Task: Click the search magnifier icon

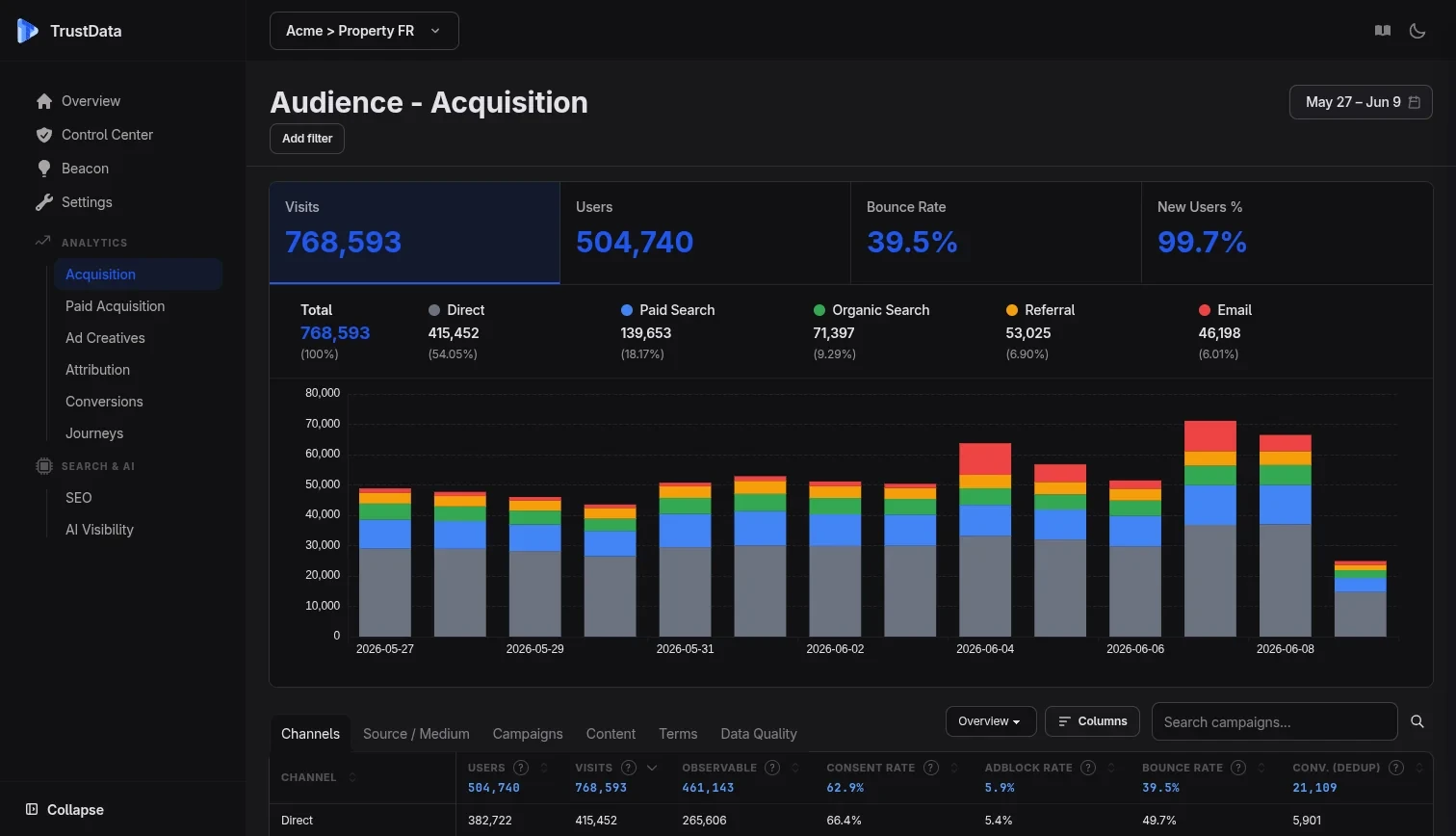Action: click(1417, 721)
